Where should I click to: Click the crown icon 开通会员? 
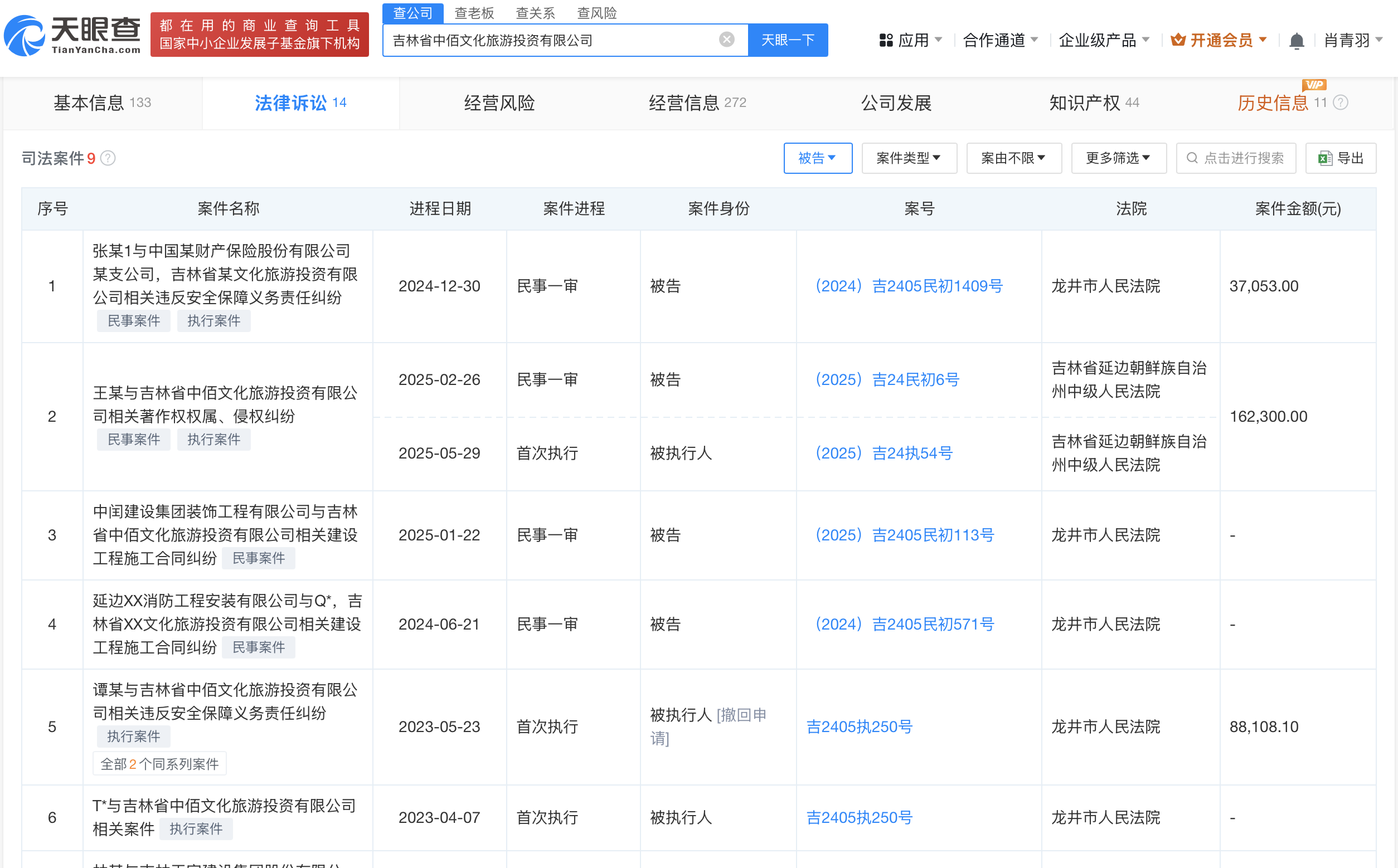point(1177,40)
